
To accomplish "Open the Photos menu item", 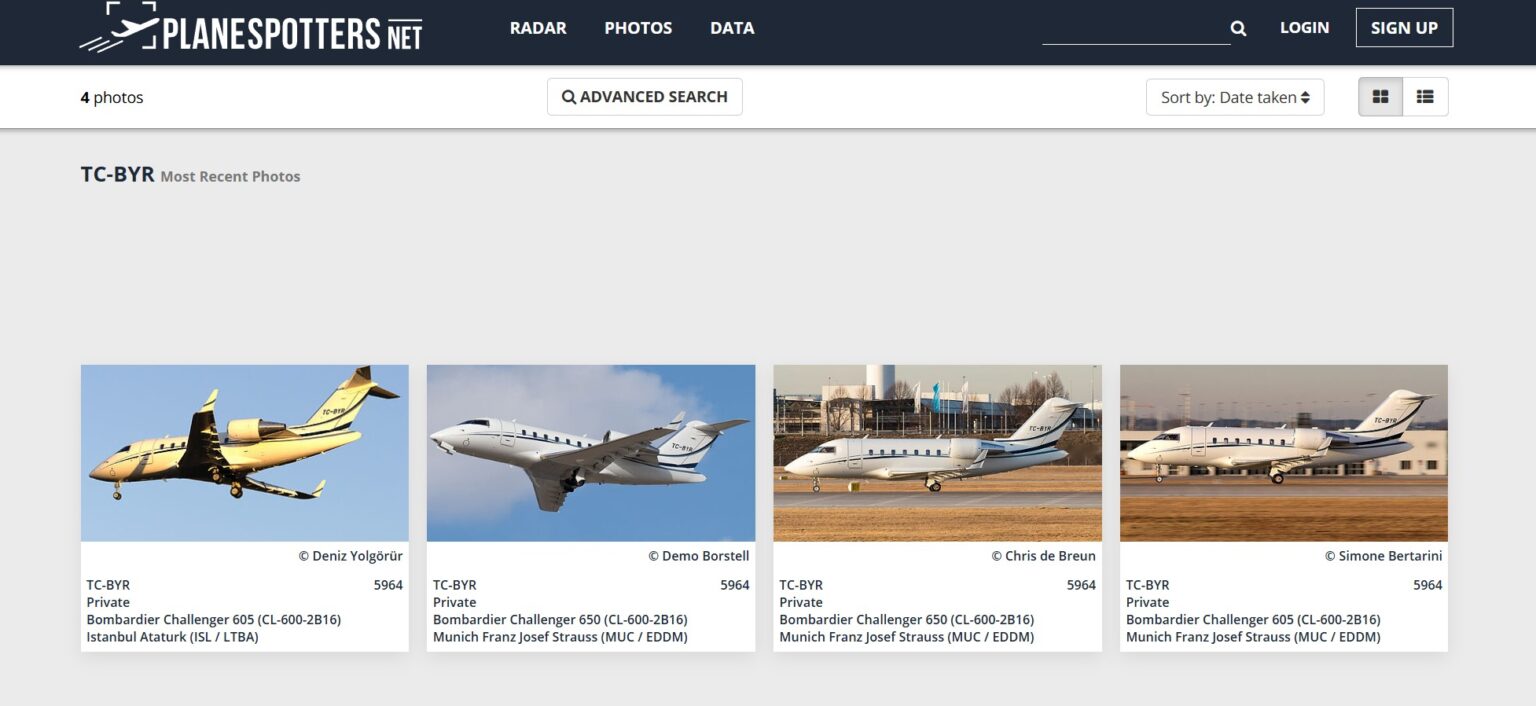I will pyautogui.click(x=638, y=28).
